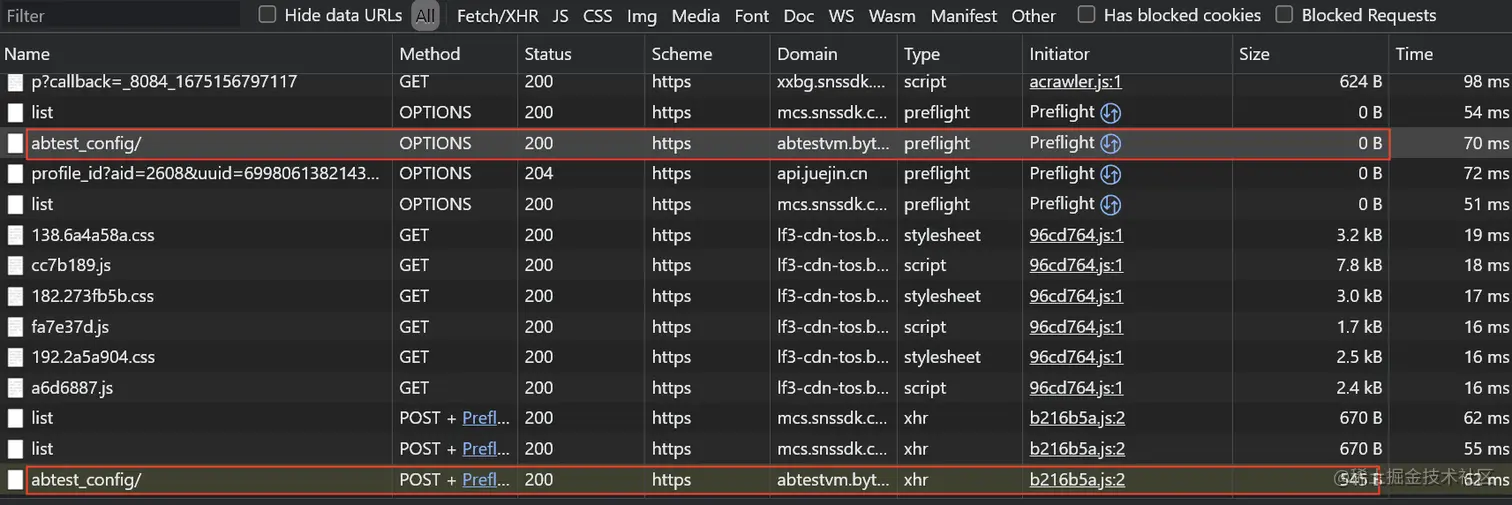Image resolution: width=1512 pixels, height=505 pixels.
Task: Click the file icon of 182.273fb5b.css
Action: coord(15,297)
